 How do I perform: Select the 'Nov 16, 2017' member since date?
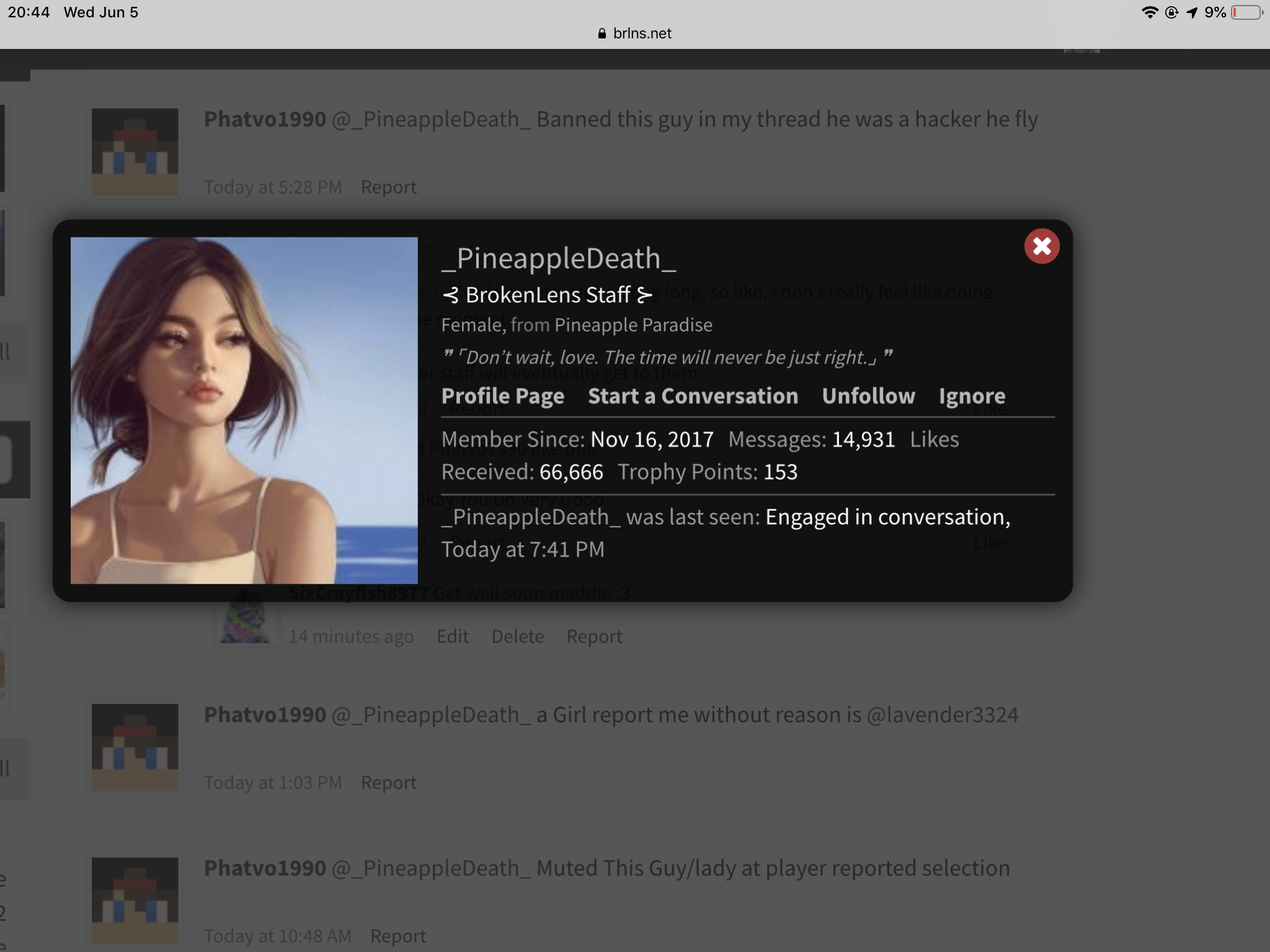point(652,439)
